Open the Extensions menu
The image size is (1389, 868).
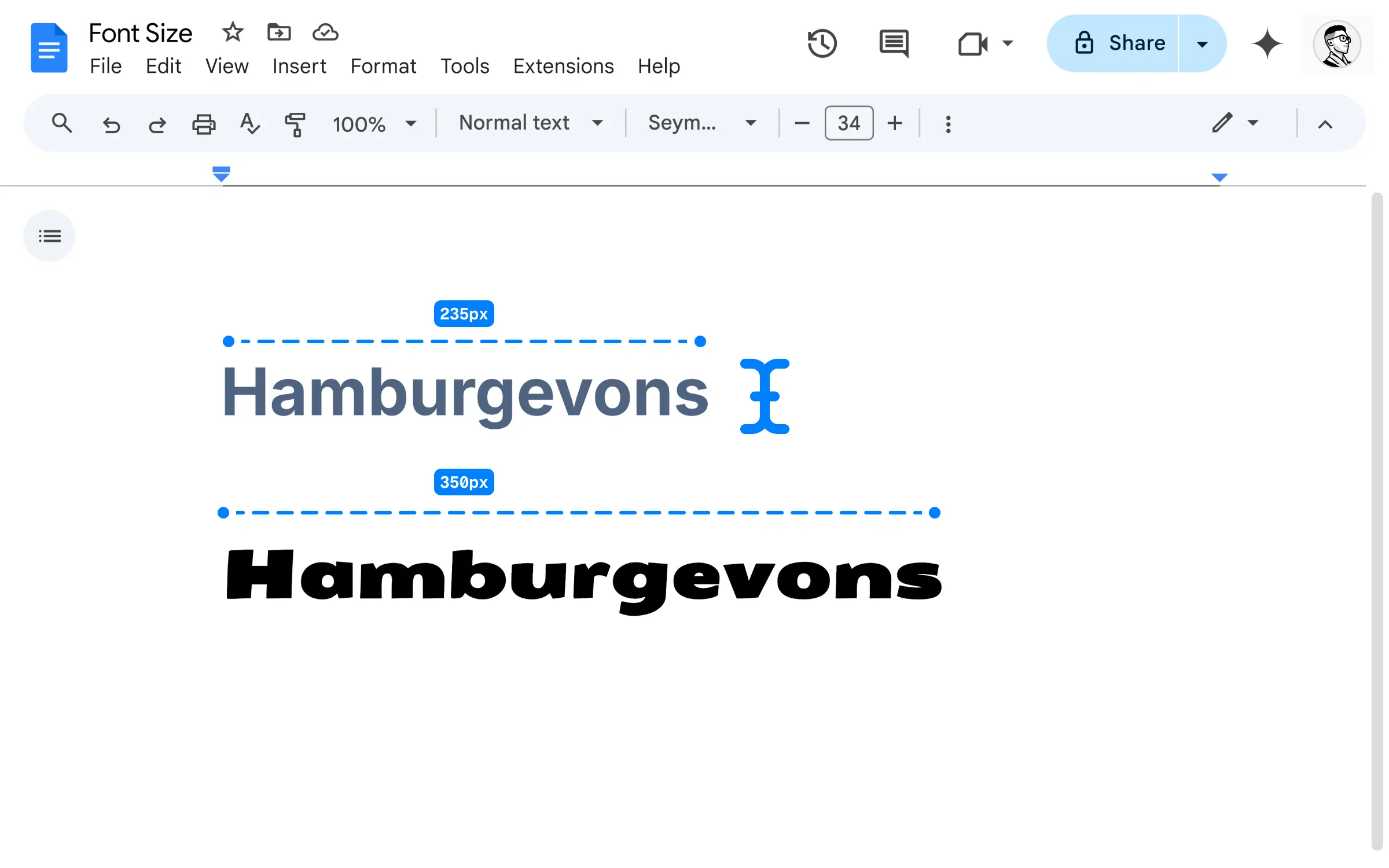pos(563,67)
